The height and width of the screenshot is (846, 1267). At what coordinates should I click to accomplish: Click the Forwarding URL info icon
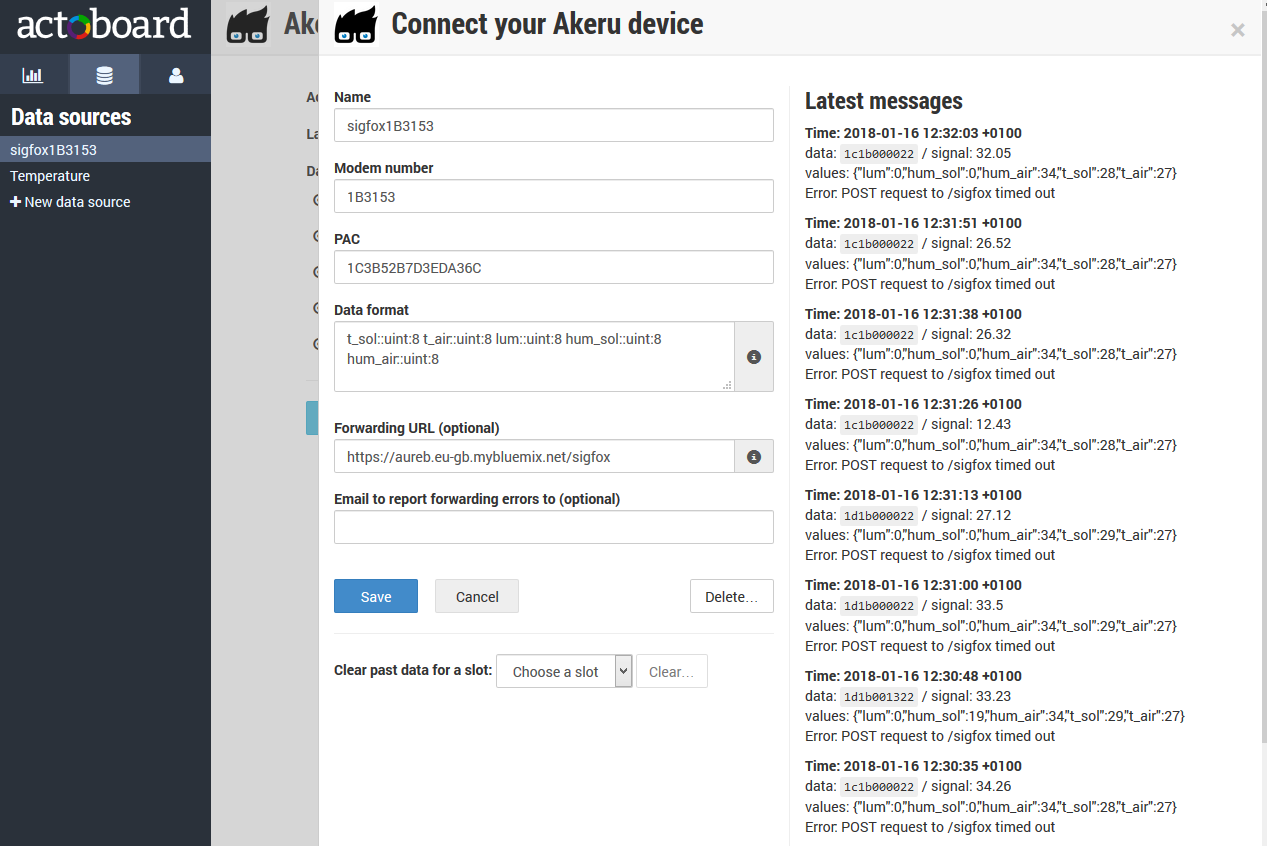[754, 457]
